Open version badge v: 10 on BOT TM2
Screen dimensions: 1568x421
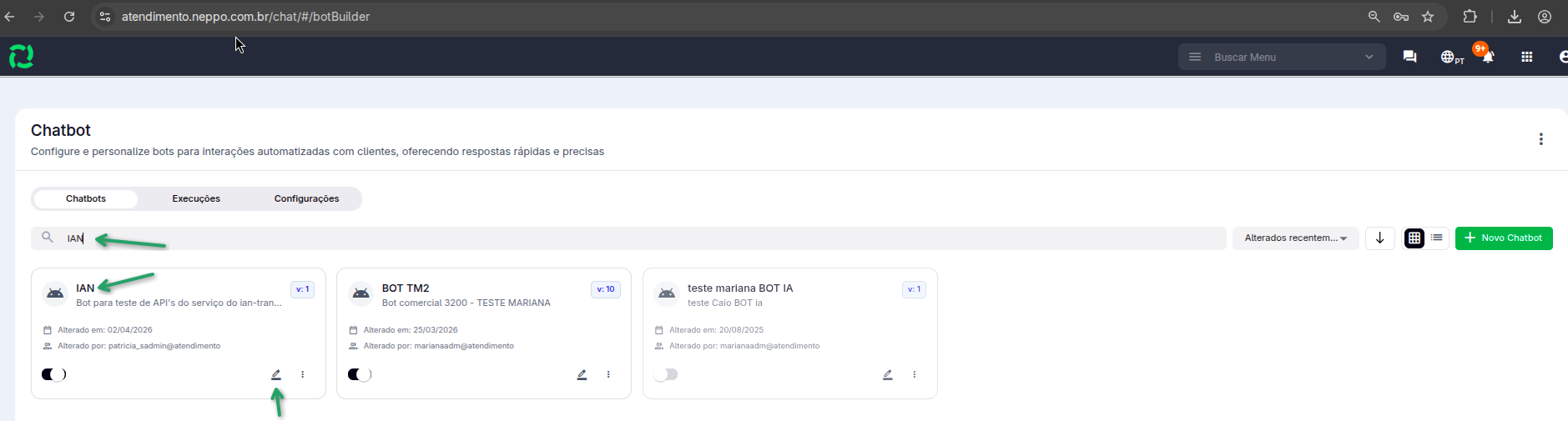click(606, 289)
